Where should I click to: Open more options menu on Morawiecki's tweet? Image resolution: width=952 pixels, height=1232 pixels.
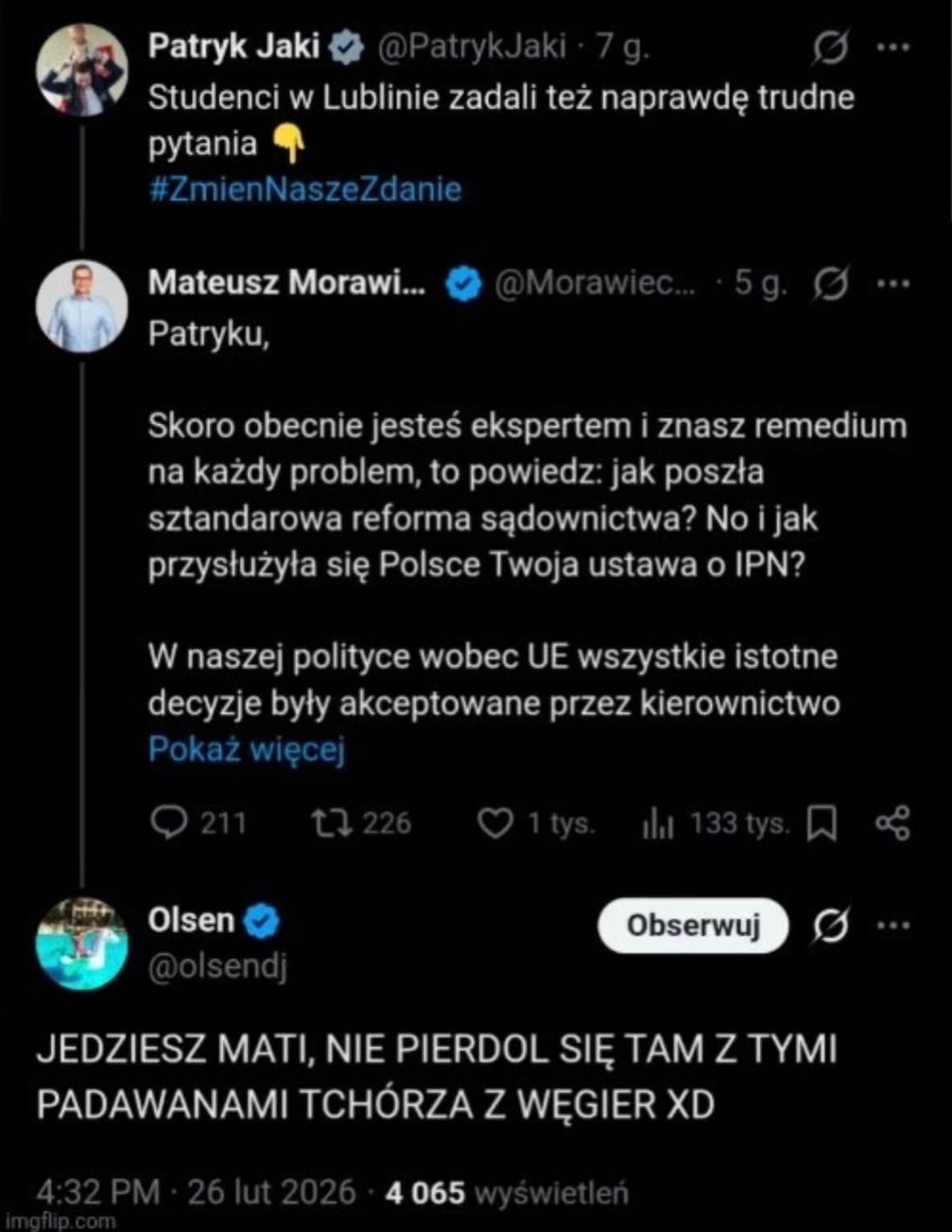click(893, 284)
